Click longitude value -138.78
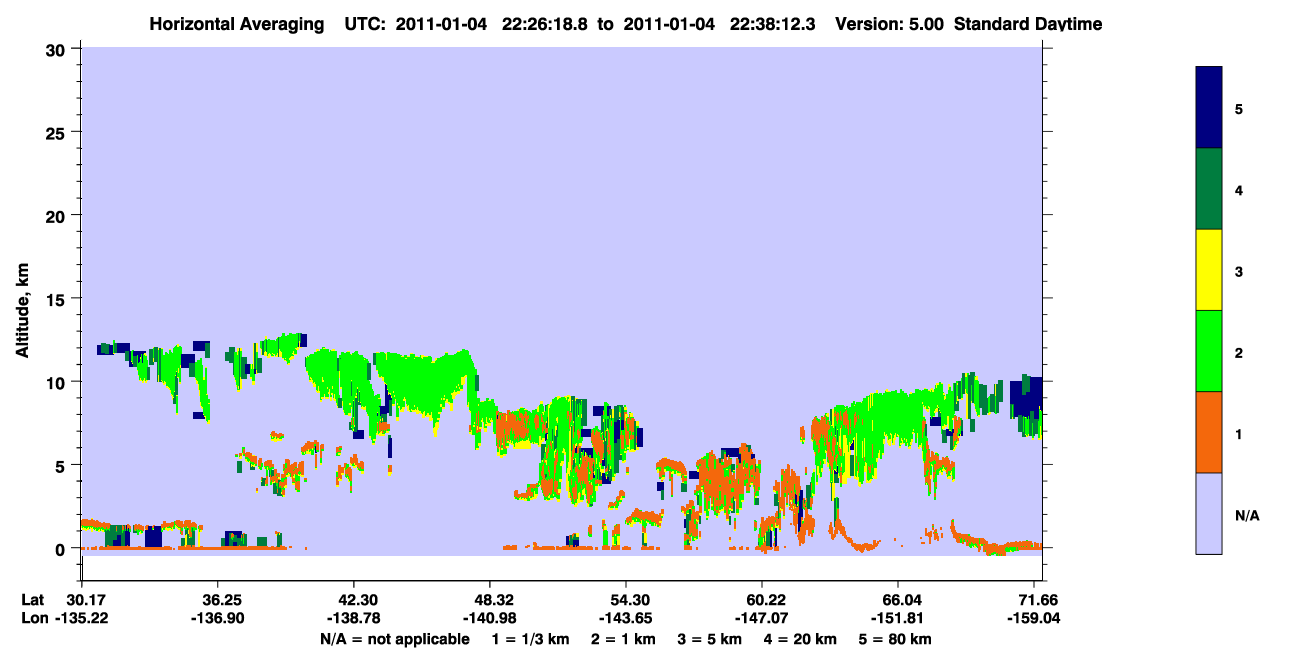Screen dimensions: 1300x667 click(x=354, y=619)
